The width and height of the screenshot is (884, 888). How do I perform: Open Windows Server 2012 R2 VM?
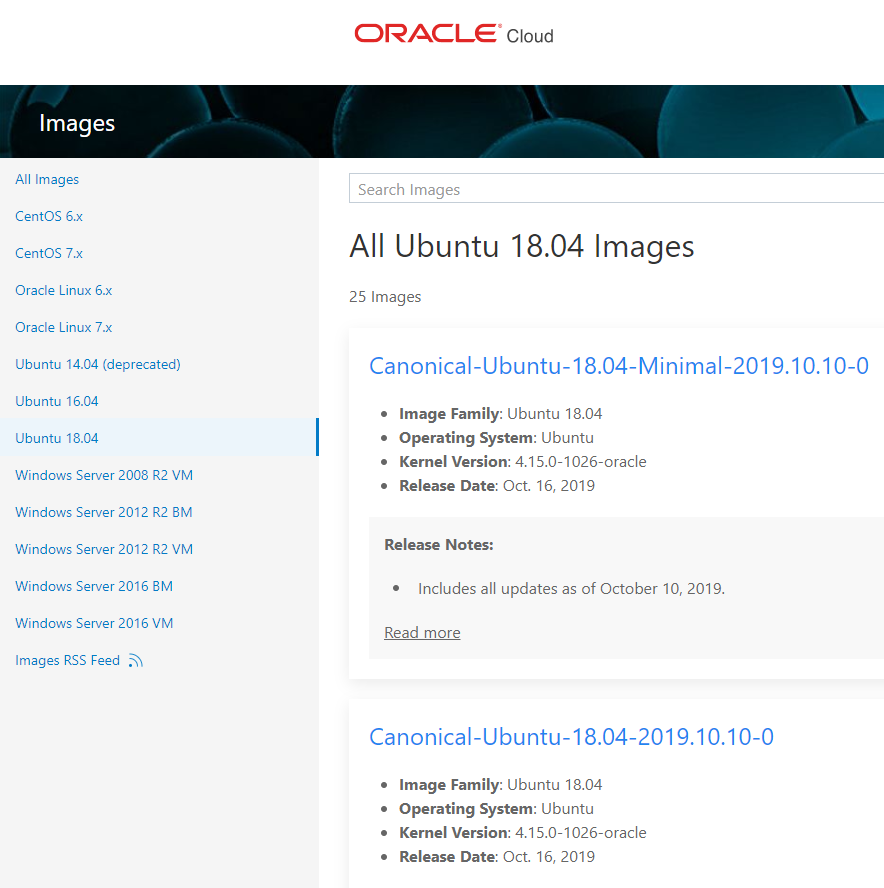(104, 549)
